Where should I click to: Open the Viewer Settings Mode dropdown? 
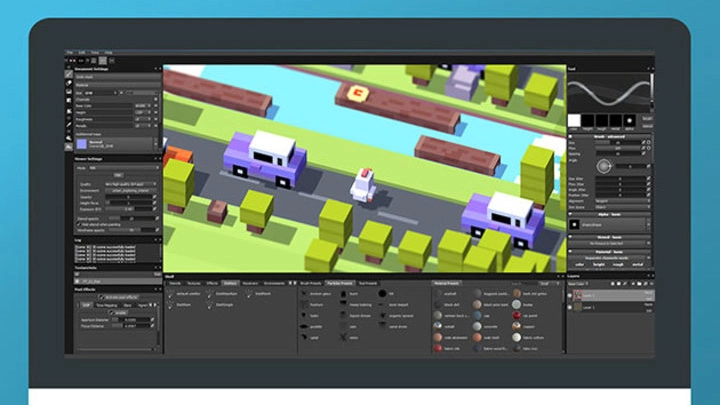pos(124,168)
